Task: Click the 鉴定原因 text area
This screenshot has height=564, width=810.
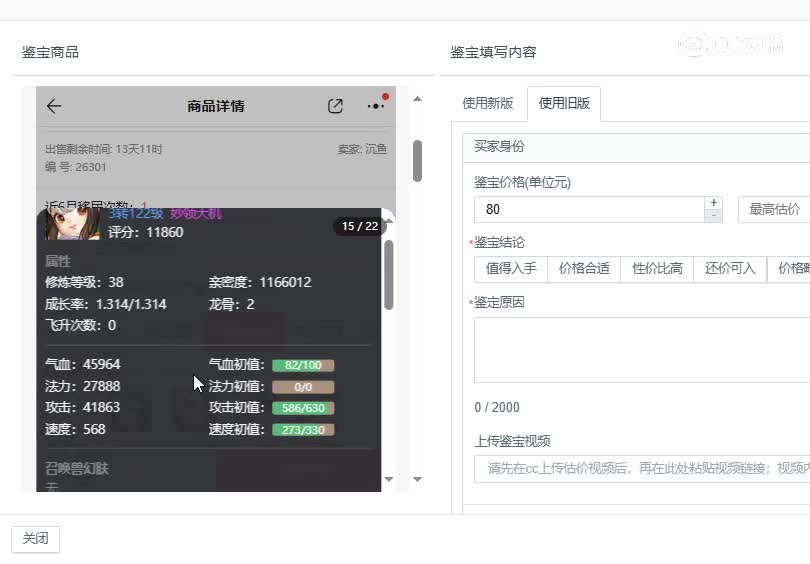Action: (642, 350)
